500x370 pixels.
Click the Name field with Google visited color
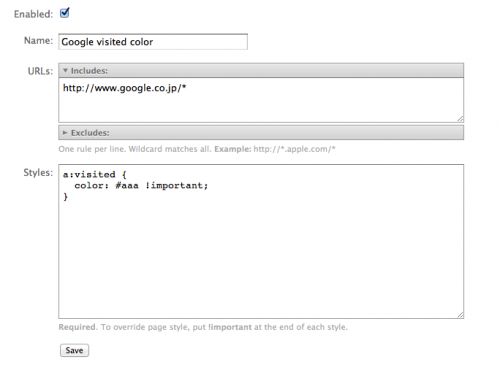click(x=153, y=42)
